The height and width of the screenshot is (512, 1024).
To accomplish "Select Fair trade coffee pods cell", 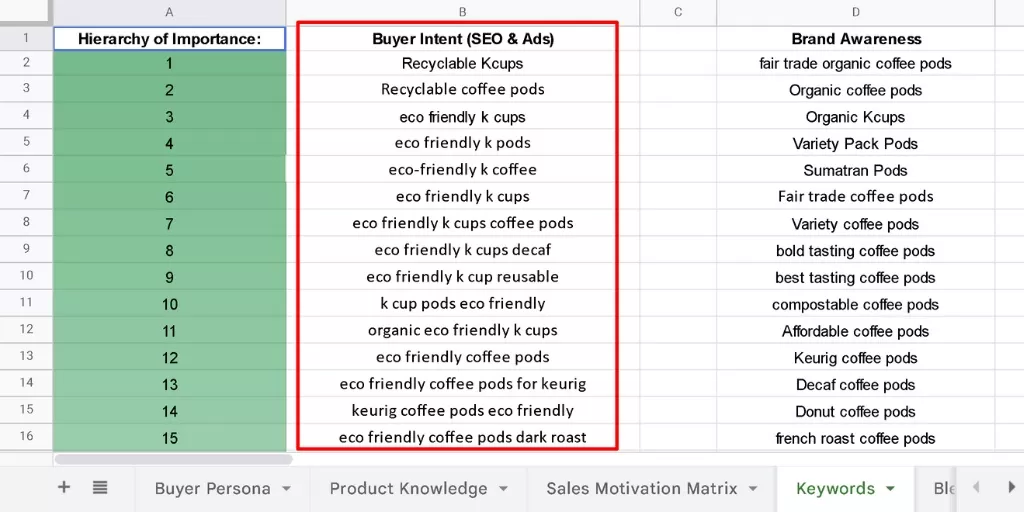I will click(856, 197).
